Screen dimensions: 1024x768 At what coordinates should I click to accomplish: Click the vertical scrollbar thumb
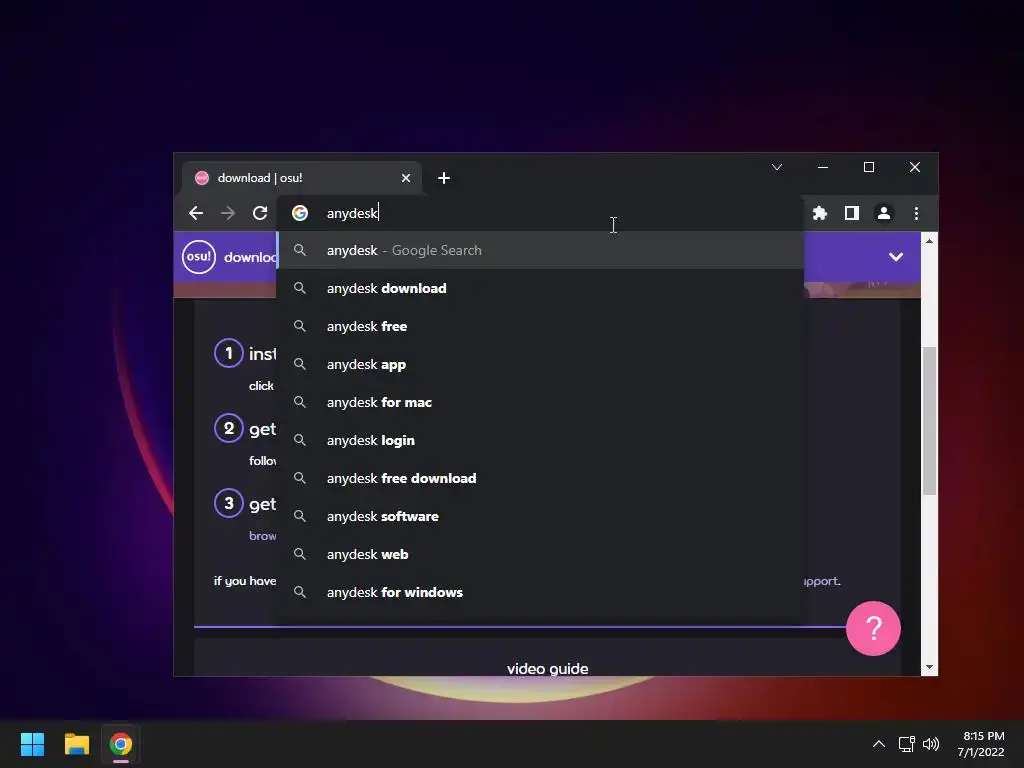[929, 421]
